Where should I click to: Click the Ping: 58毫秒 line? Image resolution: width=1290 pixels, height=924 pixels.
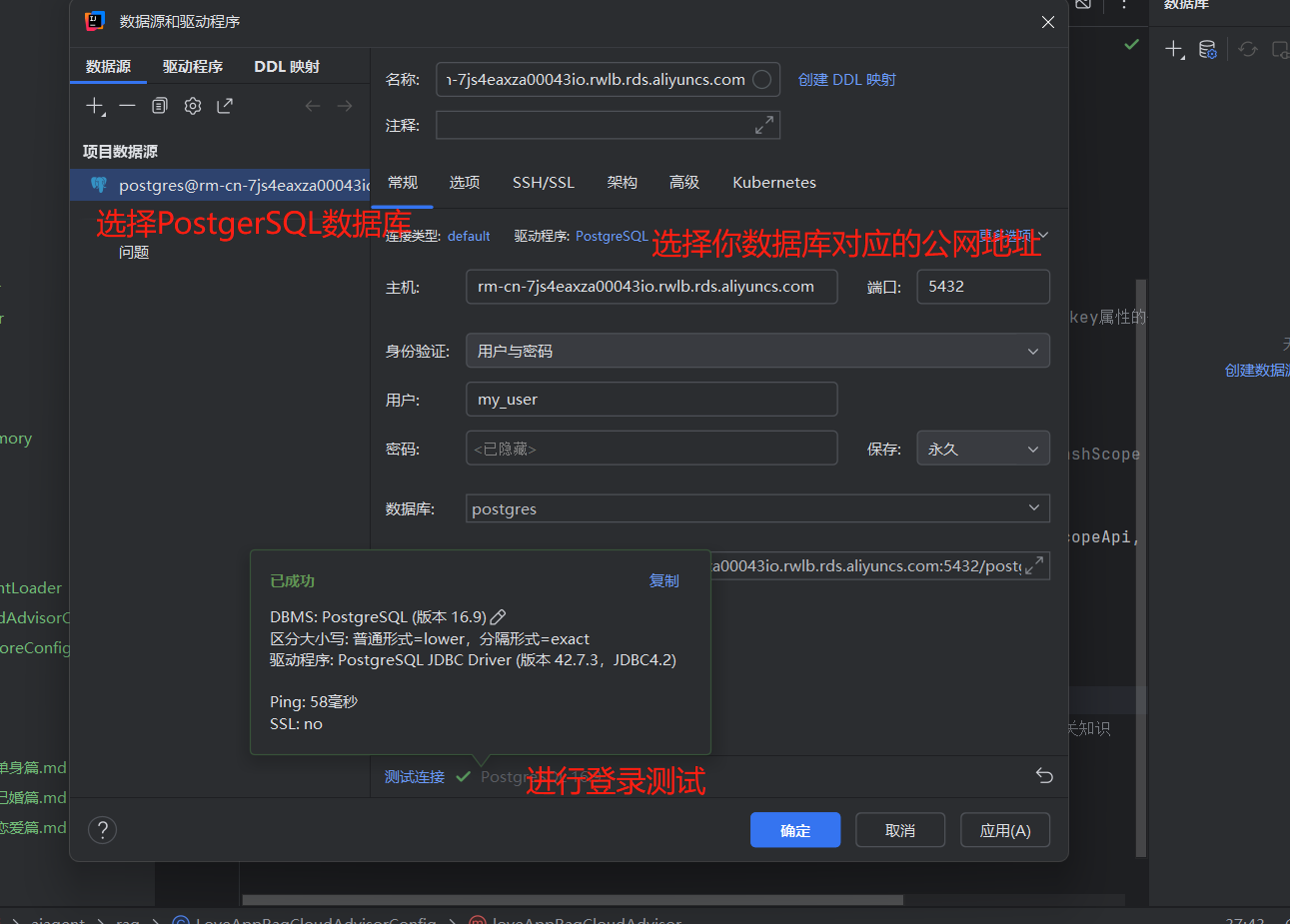point(314,702)
